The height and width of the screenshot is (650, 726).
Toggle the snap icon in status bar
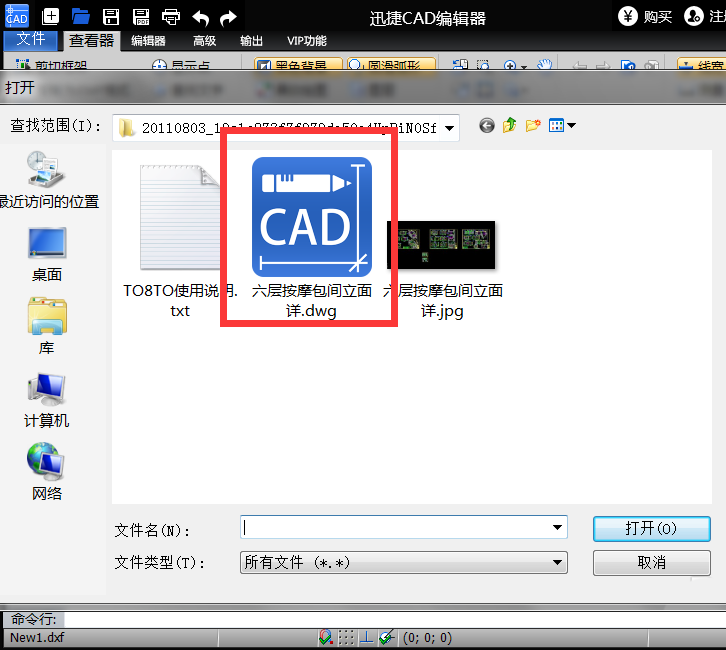pos(326,637)
